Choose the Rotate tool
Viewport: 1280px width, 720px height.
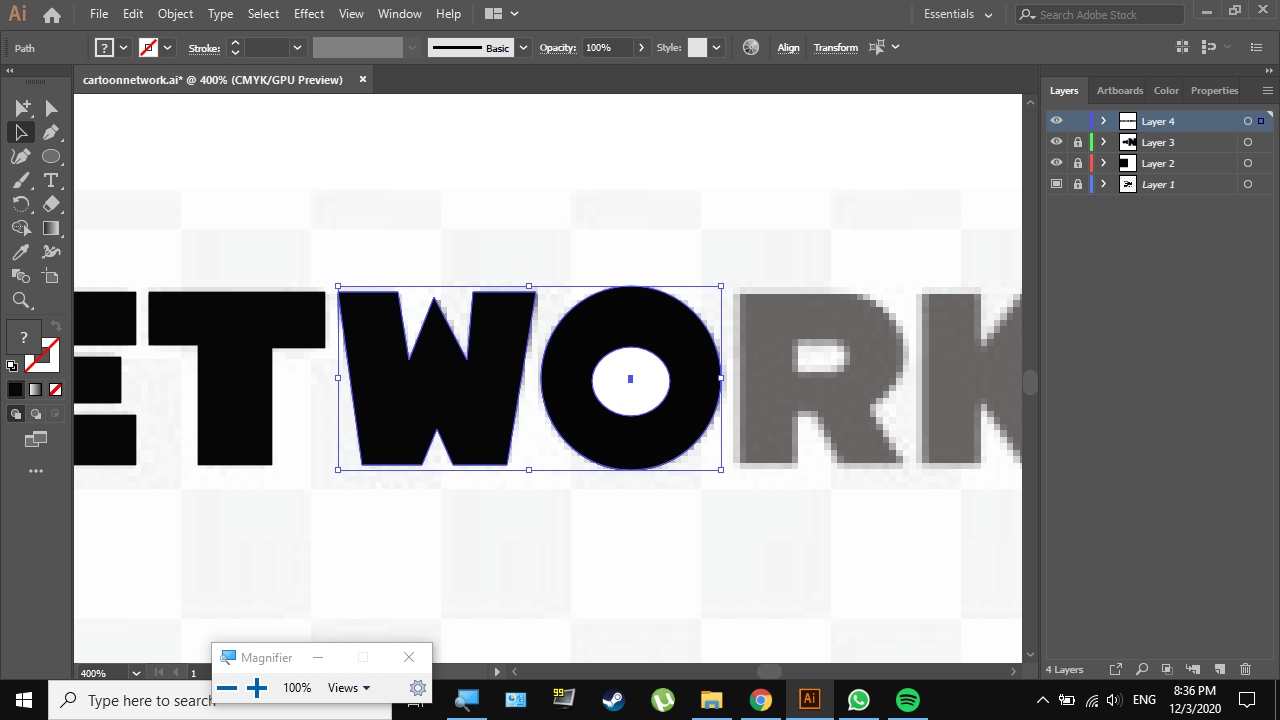coord(21,204)
